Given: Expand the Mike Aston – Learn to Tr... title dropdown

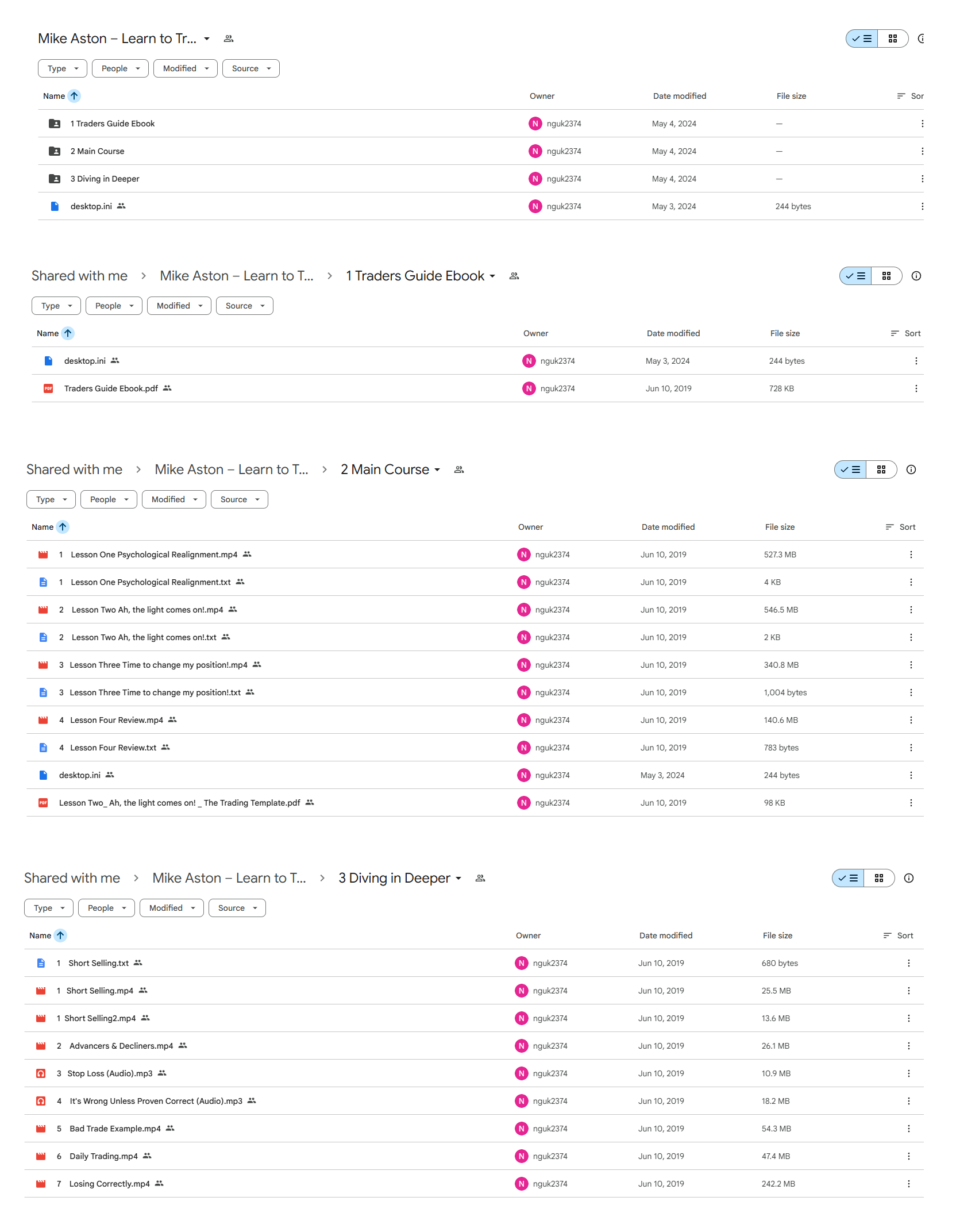Looking at the screenshot, I should click(x=207, y=39).
